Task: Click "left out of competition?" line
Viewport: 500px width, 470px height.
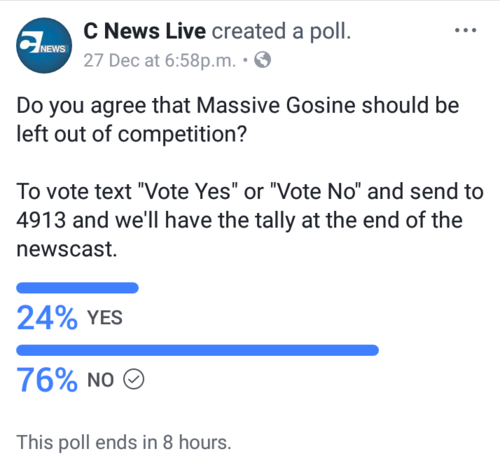Action: (x=132, y=134)
